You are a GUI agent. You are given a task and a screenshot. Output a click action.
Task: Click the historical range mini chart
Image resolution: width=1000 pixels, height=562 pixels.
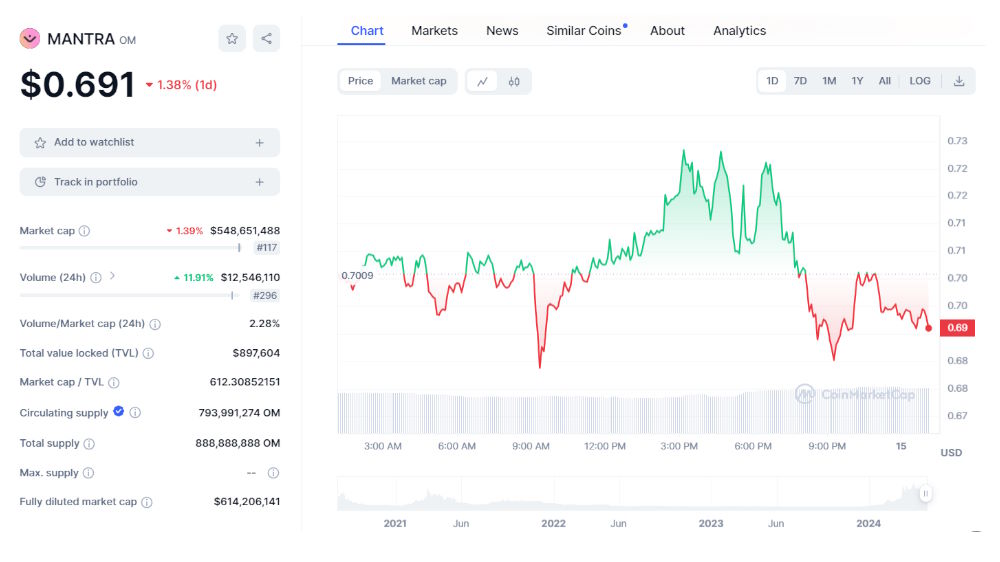pyautogui.click(x=632, y=494)
